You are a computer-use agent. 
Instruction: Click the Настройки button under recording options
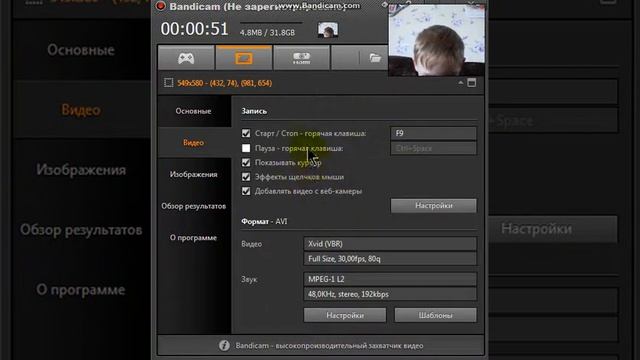(433, 206)
